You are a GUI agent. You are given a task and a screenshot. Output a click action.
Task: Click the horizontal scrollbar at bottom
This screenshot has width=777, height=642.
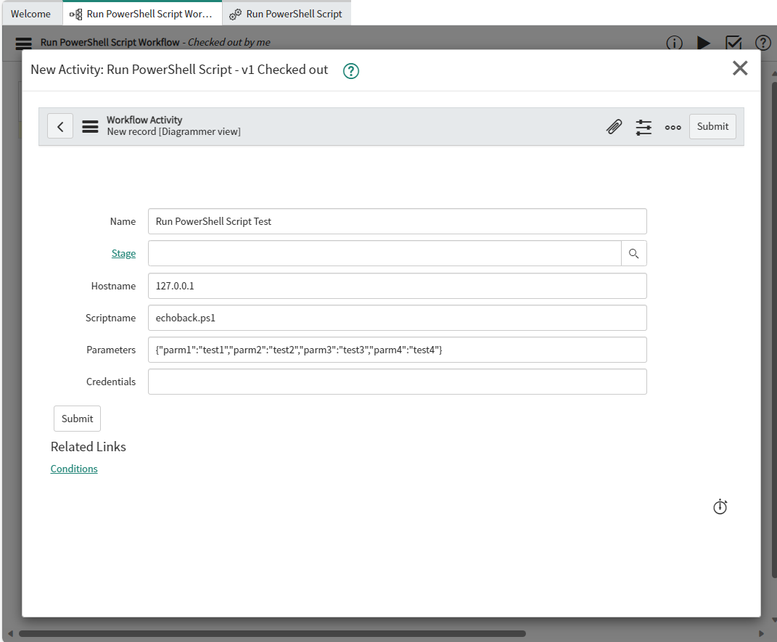(272, 634)
